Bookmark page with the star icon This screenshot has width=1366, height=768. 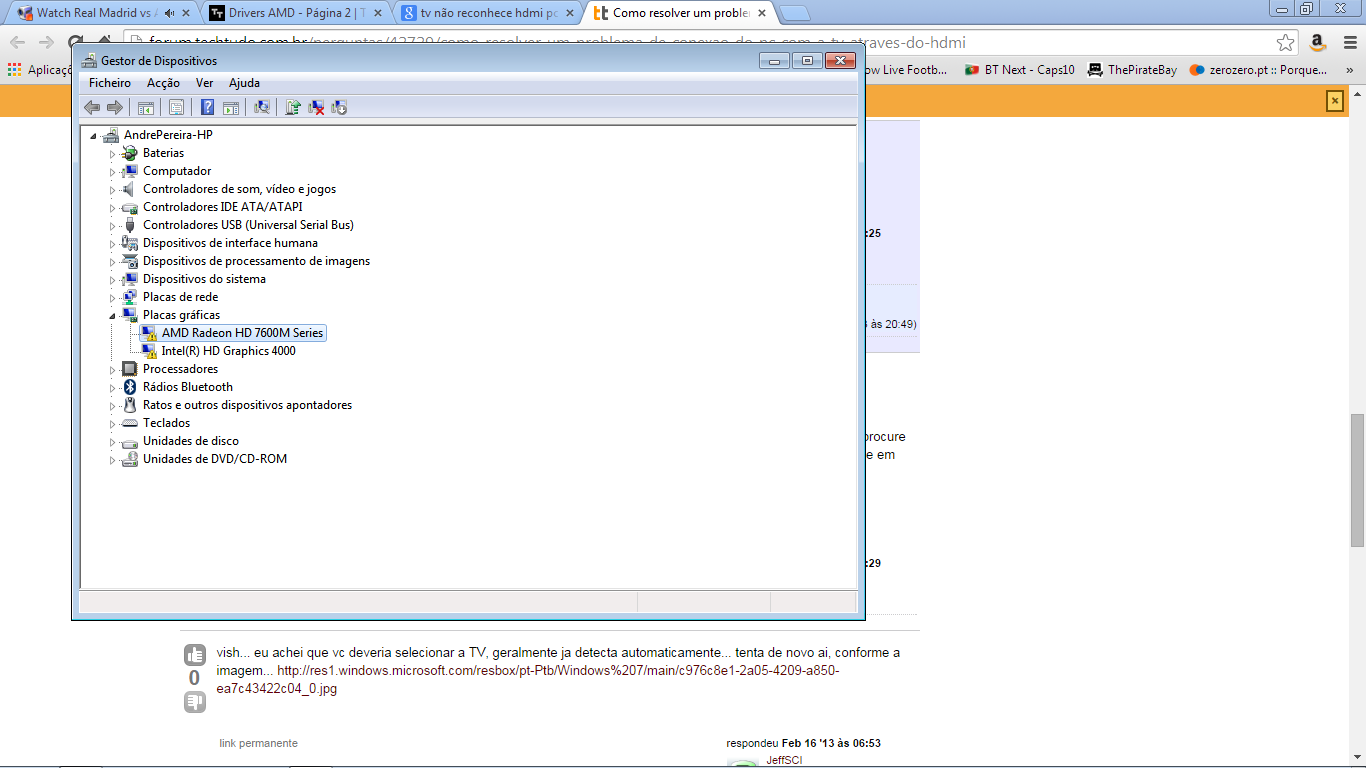(x=1285, y=42)
